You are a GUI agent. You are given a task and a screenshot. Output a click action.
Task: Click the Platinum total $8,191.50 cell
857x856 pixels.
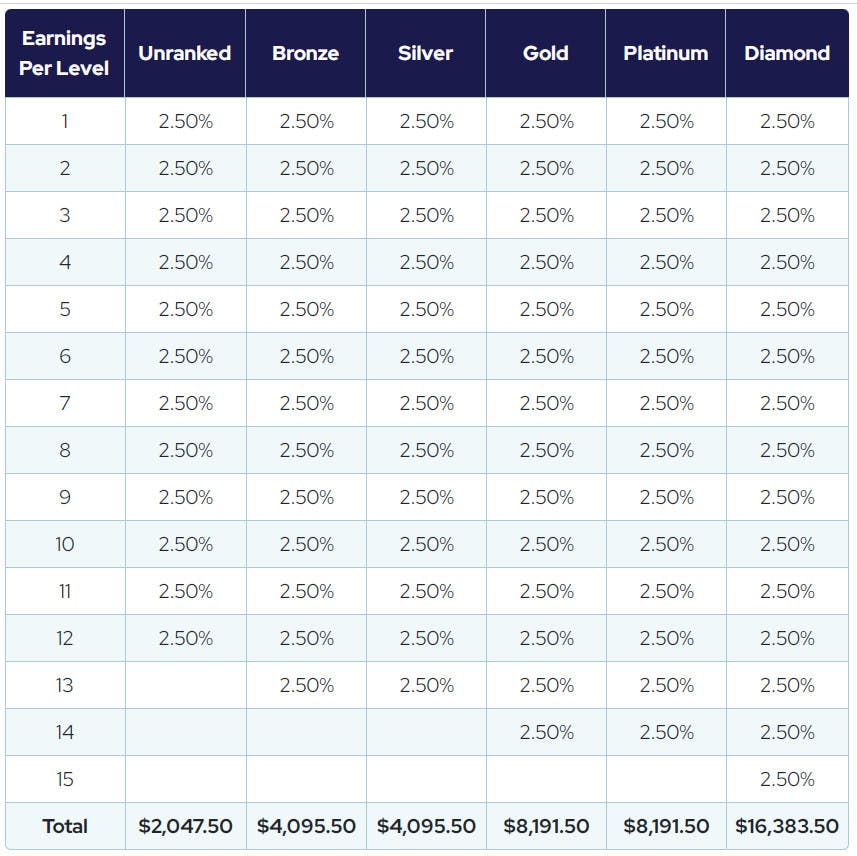click(x=666, y=826)
